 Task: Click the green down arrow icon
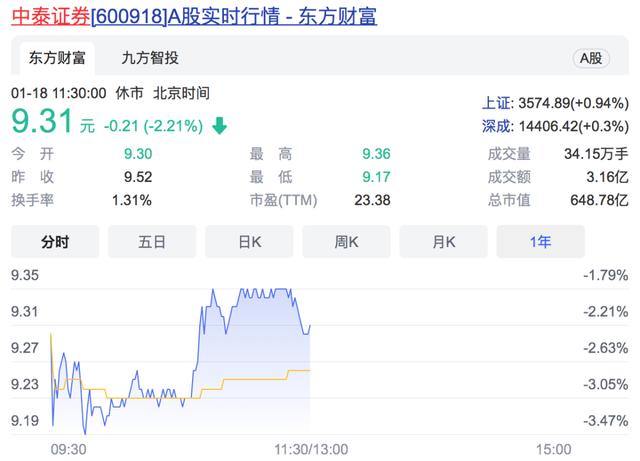pyautogui.click(x=220, y=126)
